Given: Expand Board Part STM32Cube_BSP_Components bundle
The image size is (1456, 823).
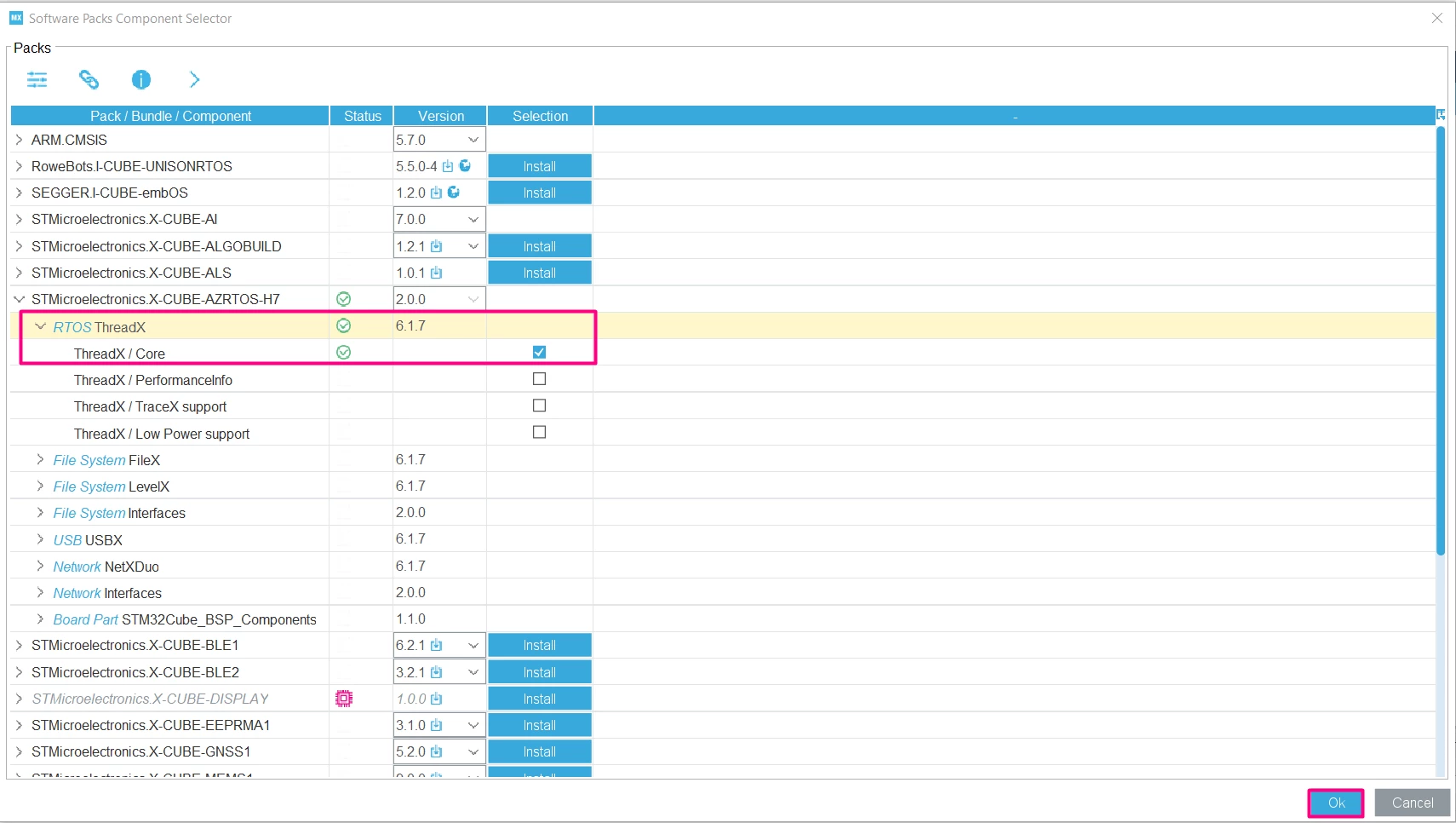Looking at the screenshot, I should click(x=40, y=619).
